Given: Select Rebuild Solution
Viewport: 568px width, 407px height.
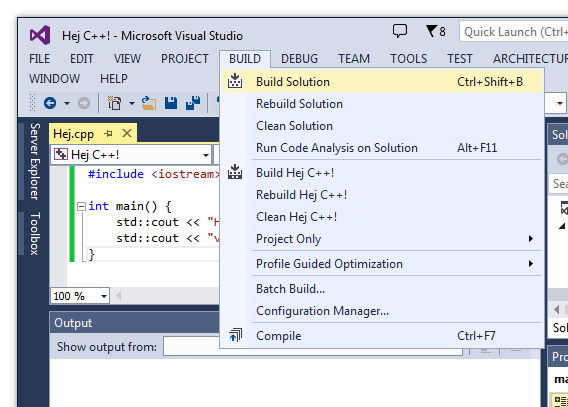Looking at the screenshot, I should pyautogui.click(x=382, y=104).
